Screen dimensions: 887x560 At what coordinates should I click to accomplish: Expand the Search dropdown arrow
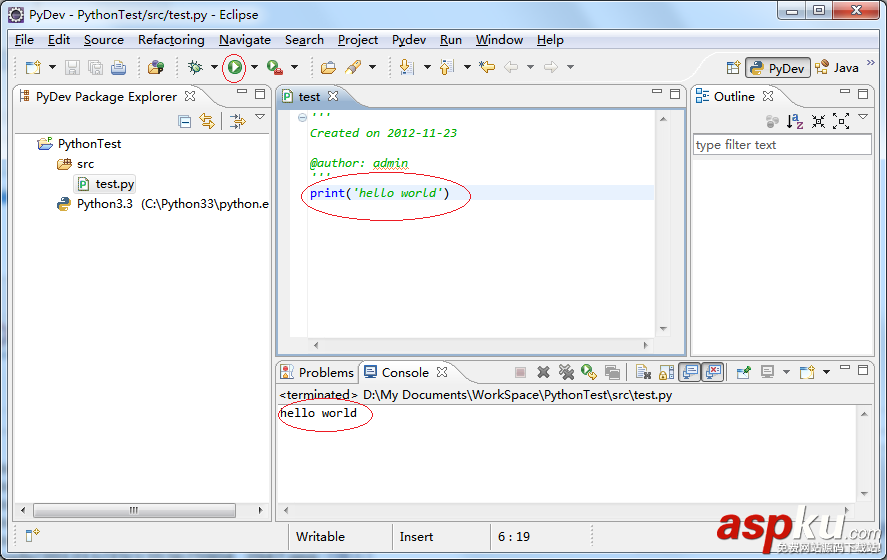coord(372,67)
